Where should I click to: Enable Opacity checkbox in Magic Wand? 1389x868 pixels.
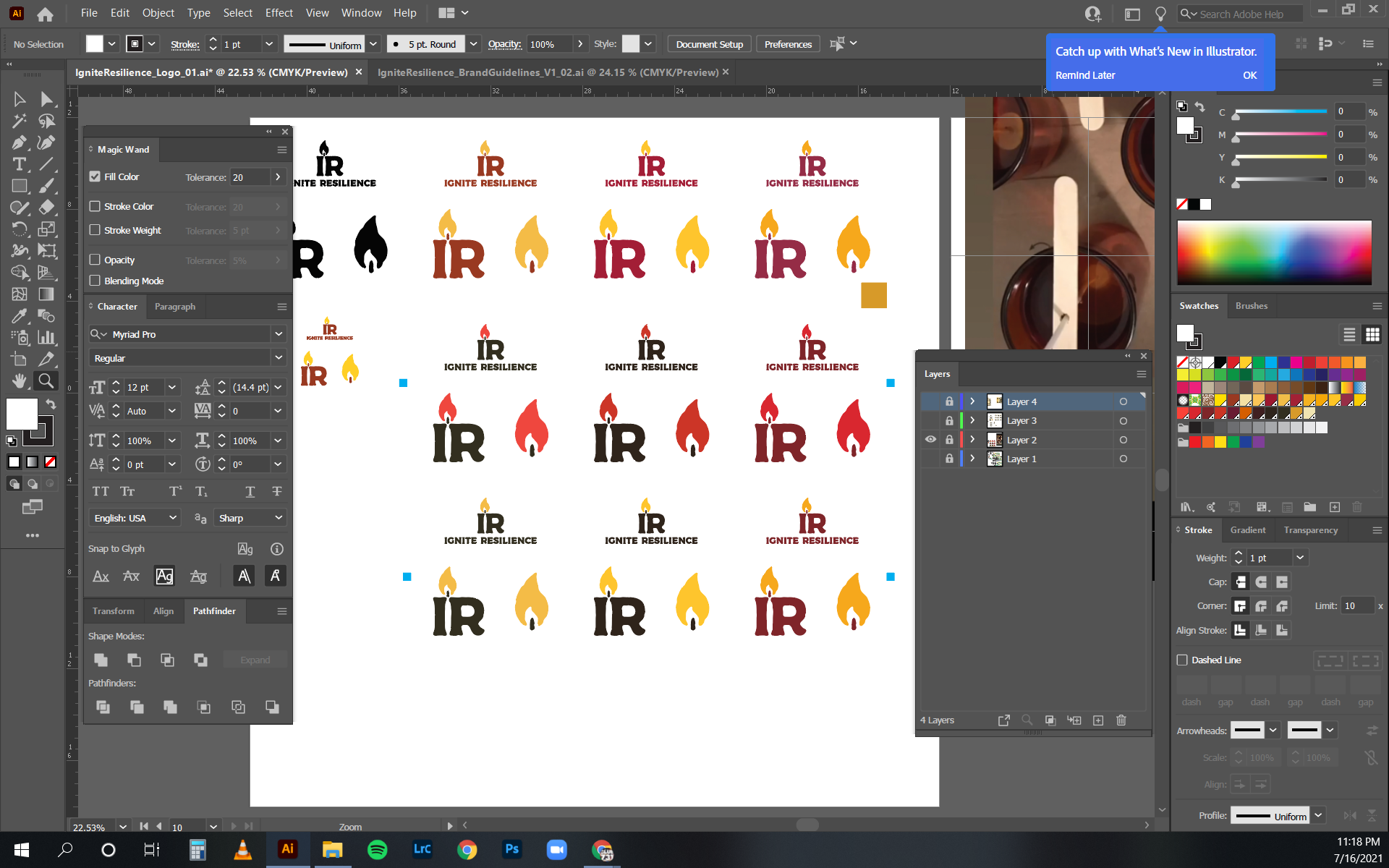tap(95, 260)
